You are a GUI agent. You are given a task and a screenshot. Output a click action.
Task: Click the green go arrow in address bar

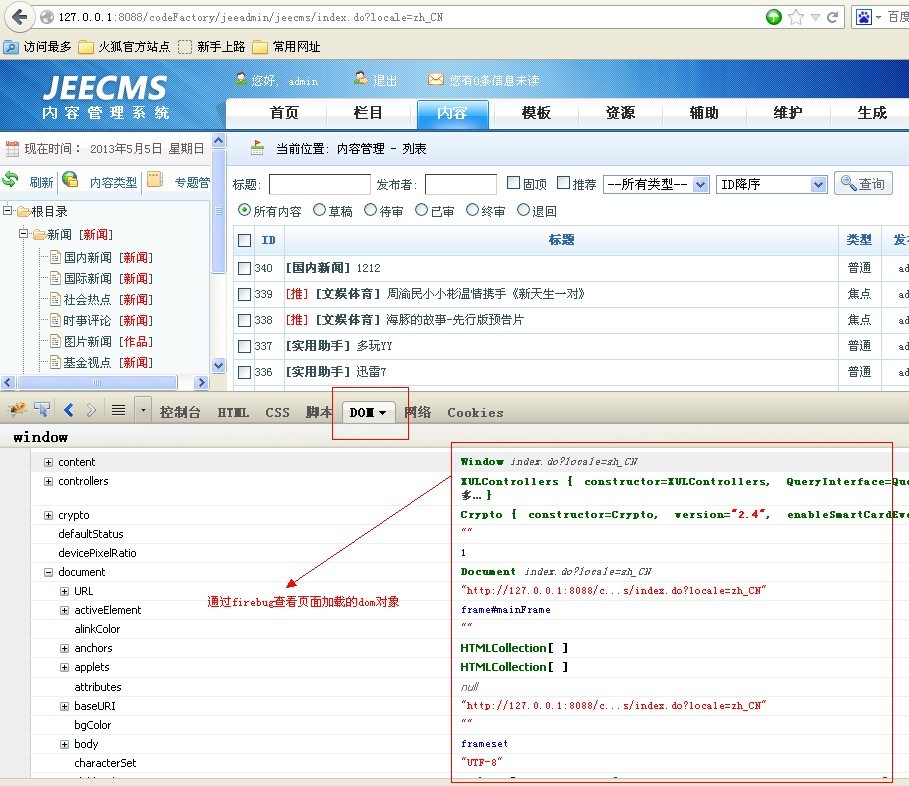tap(773, 17)
